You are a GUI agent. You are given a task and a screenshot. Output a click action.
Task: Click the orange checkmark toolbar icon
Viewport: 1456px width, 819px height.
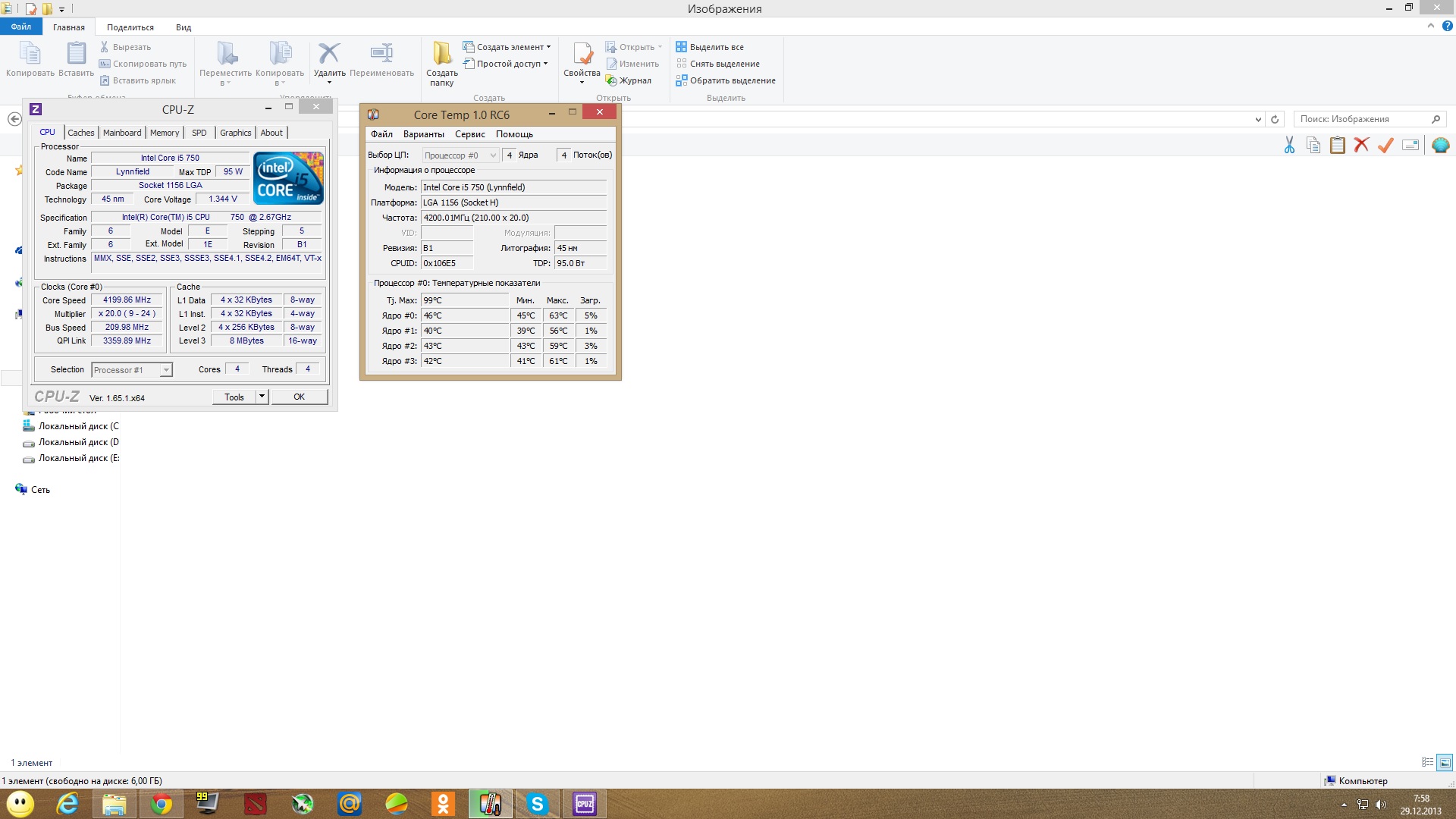click(1385, 145)
